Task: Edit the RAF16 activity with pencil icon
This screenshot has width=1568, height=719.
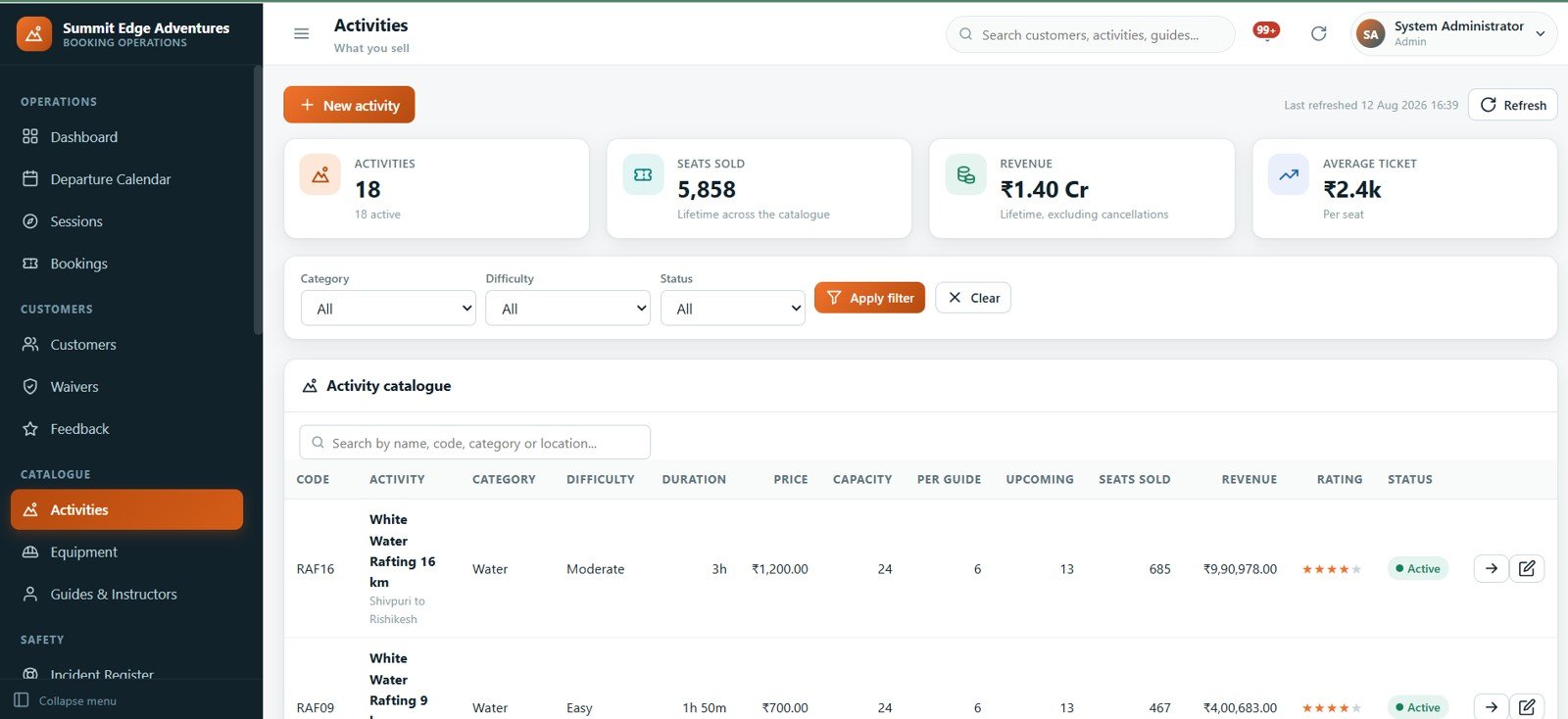Action: pyautogui.click(x=1527, y=568)
